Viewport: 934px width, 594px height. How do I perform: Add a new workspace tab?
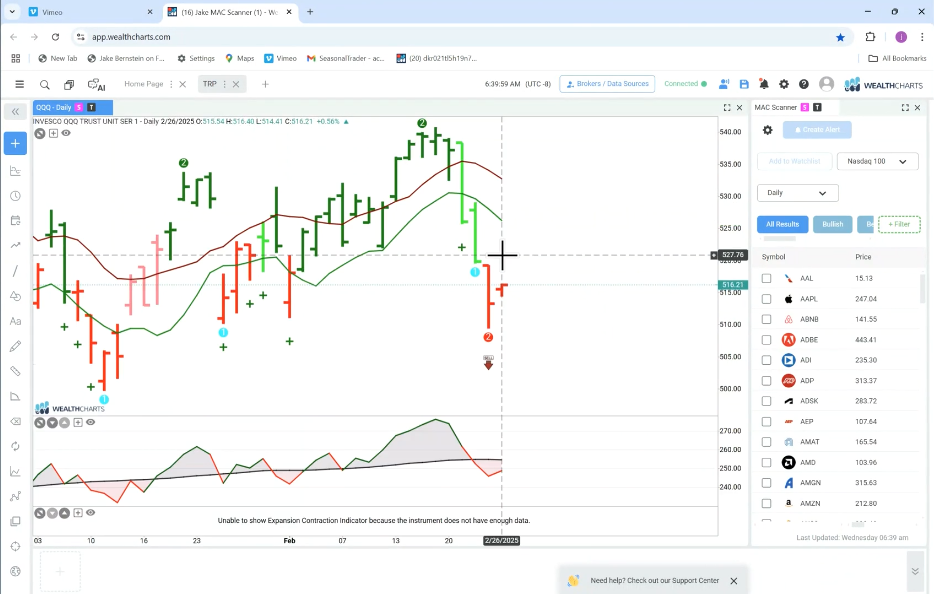265,85
